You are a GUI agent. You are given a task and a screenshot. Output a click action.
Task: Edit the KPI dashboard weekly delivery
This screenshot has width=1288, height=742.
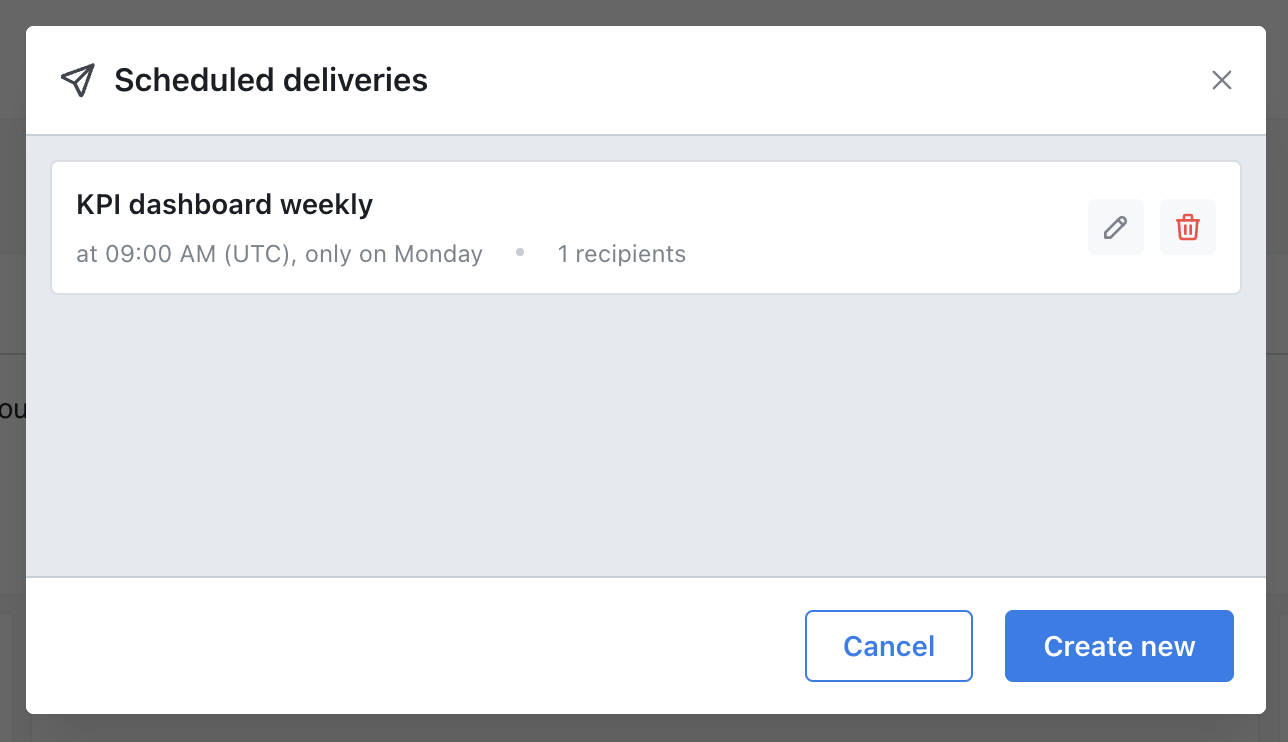coord(1115,227)
